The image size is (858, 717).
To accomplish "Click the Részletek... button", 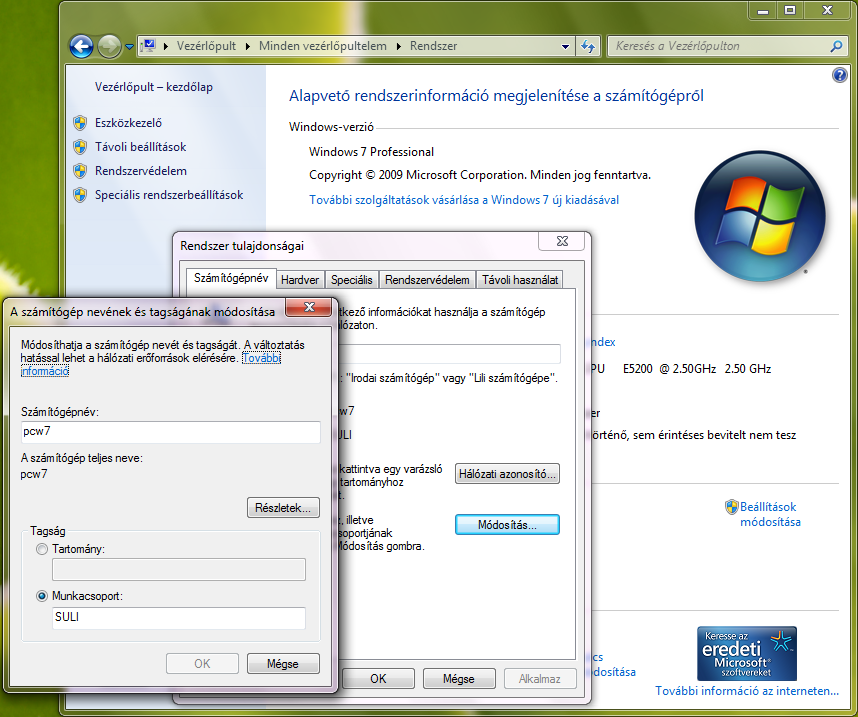I will coord(283,508).
